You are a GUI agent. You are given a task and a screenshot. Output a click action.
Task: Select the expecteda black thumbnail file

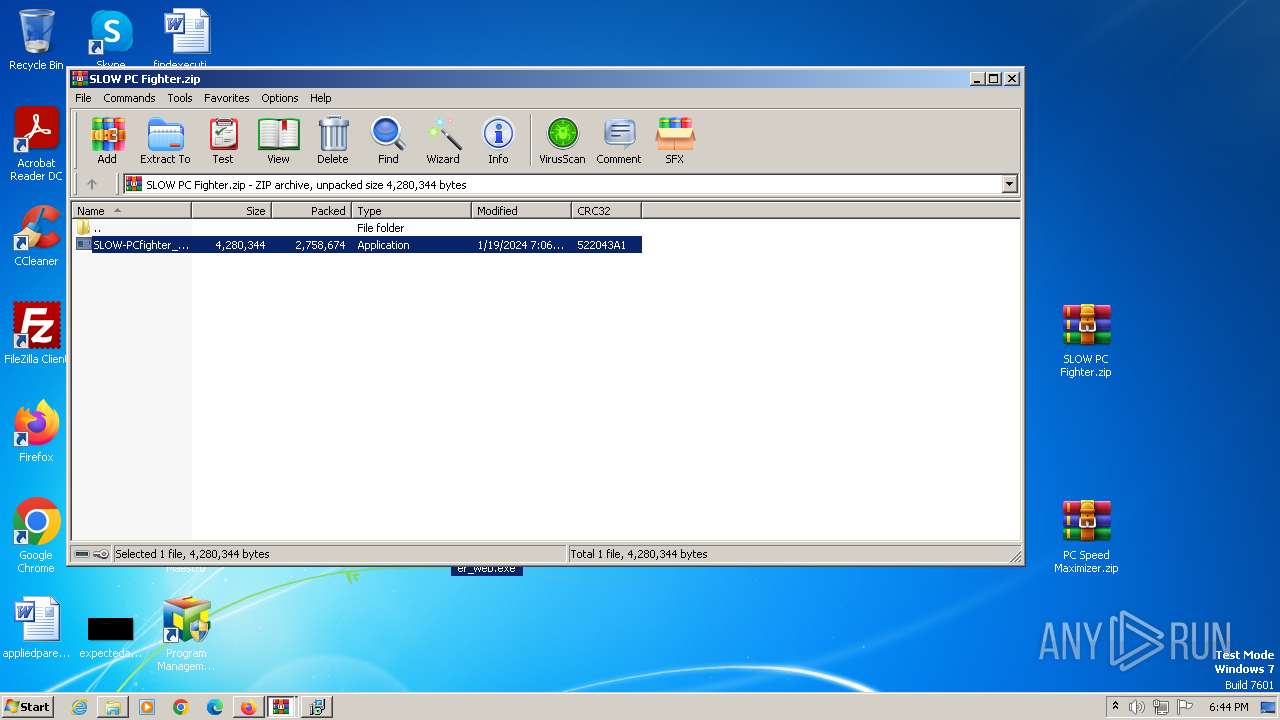click(110, 636)
